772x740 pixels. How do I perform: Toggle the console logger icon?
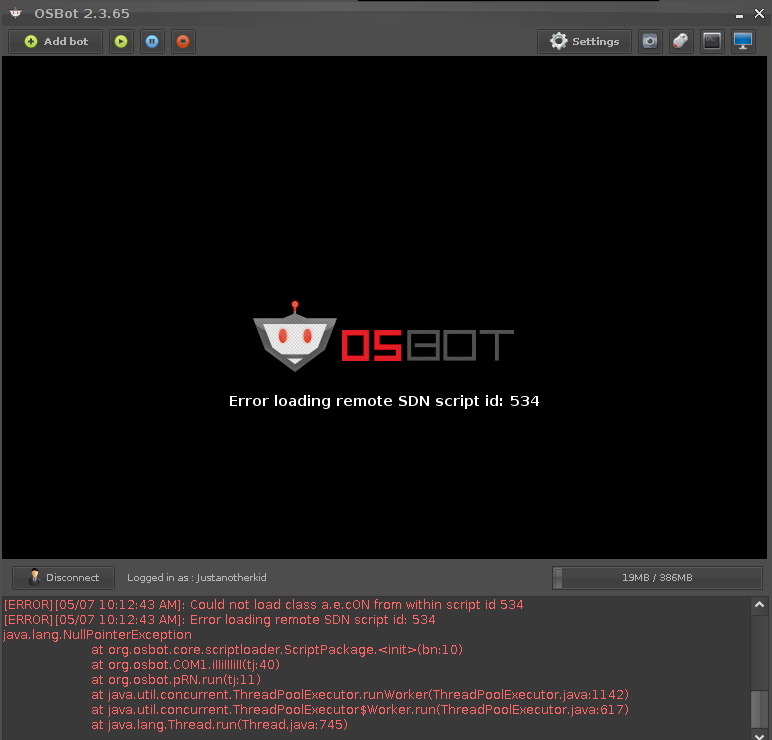click(712, 41)
